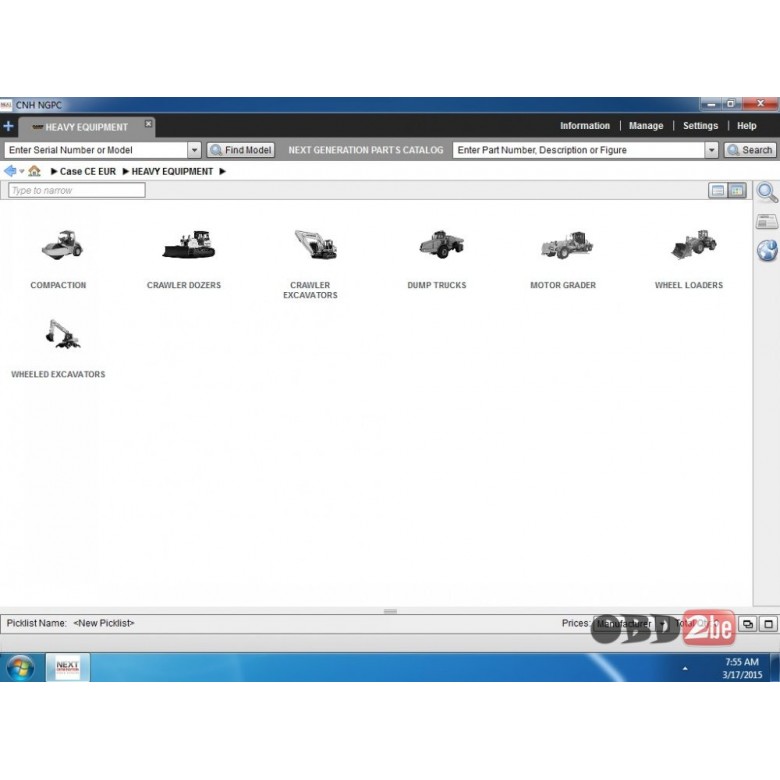The height and width of the screenshot is (780, 780).
Task: Open the globe panel in right sidebar
Action: pyautogui.click(x=767, y=250)
